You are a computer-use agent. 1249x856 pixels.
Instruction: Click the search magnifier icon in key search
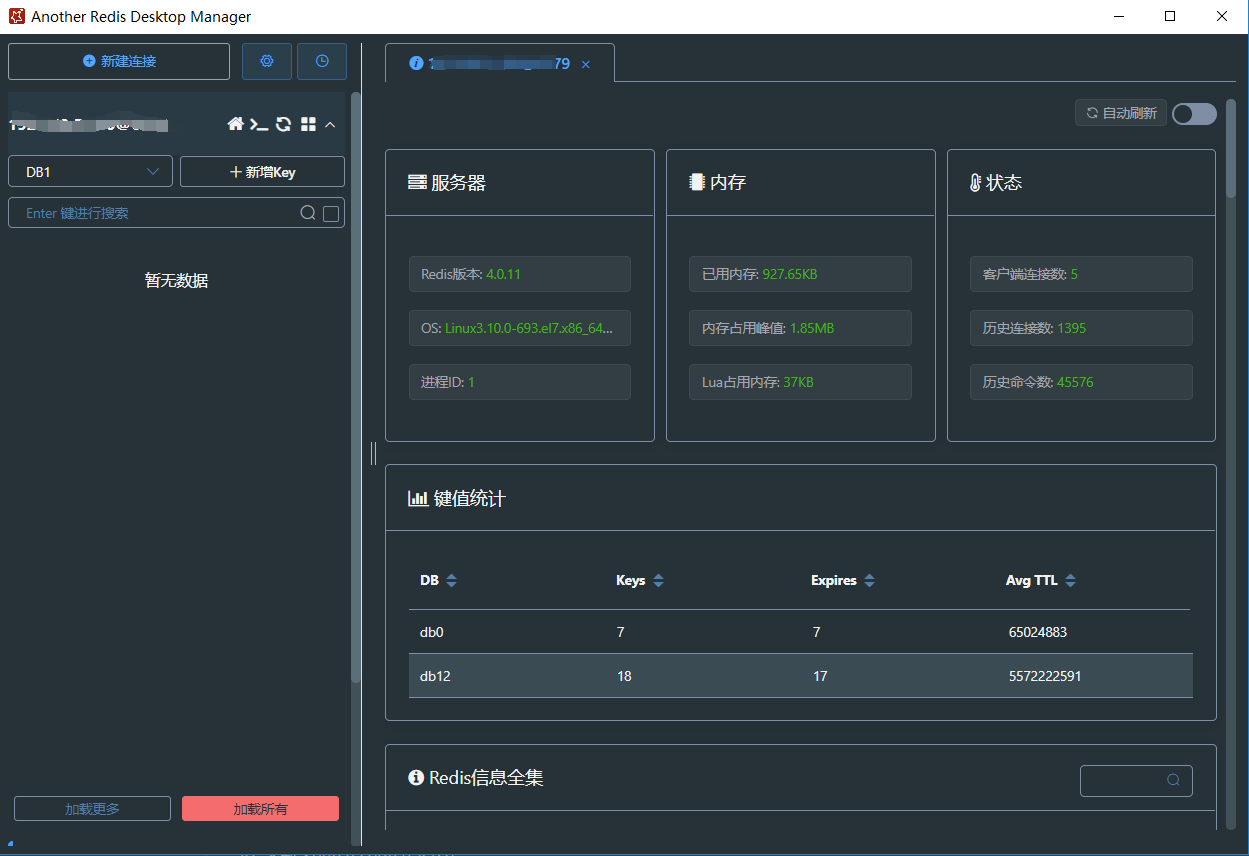point(308,213)
